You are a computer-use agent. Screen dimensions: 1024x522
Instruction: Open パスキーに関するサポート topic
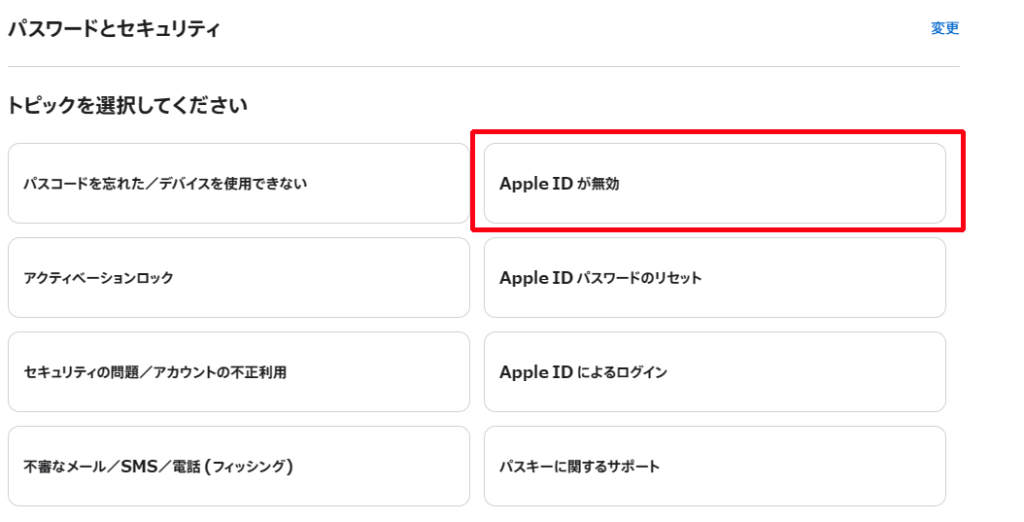[714, 466]
